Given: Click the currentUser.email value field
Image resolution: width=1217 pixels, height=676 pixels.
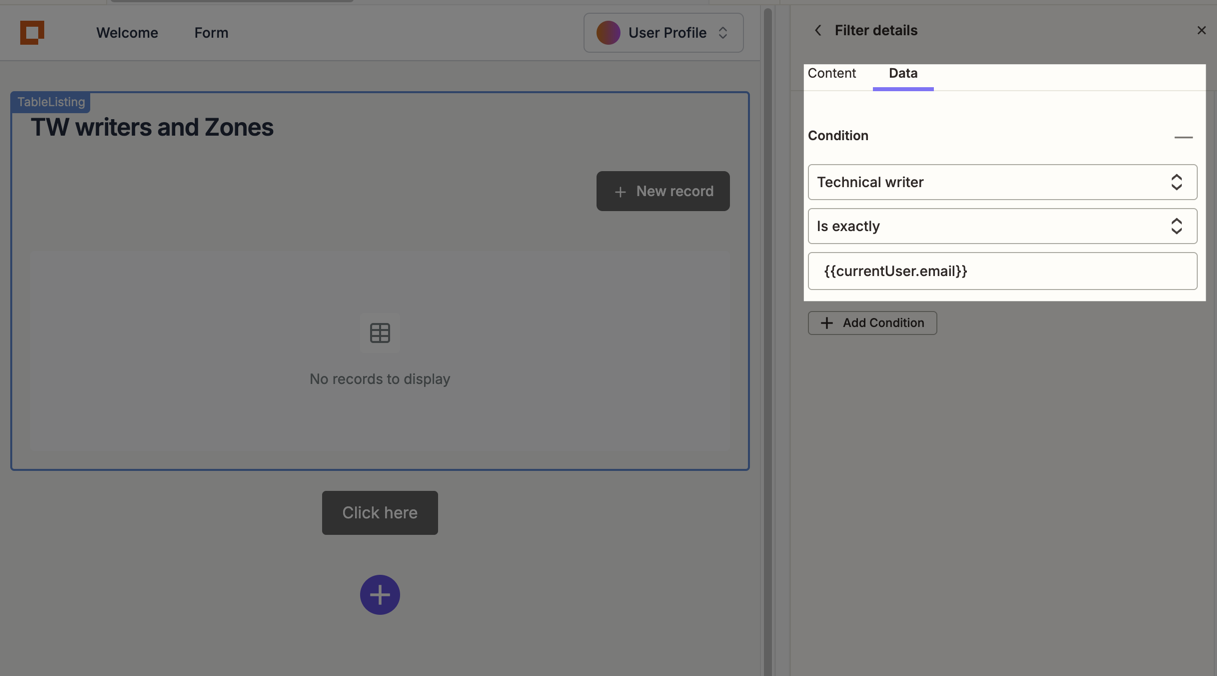Looking at the screenshot, I should coord(1002,271).
